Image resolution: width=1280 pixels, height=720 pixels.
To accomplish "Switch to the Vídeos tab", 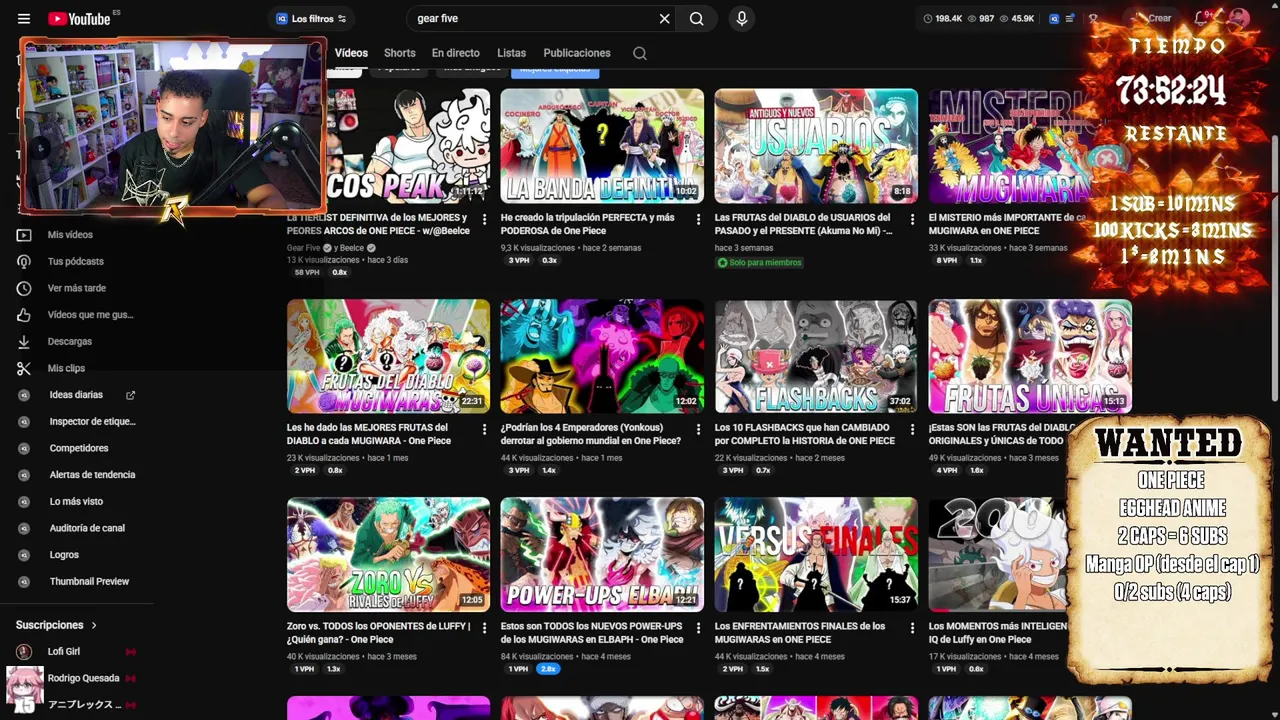I will click(x=351, y=53).
